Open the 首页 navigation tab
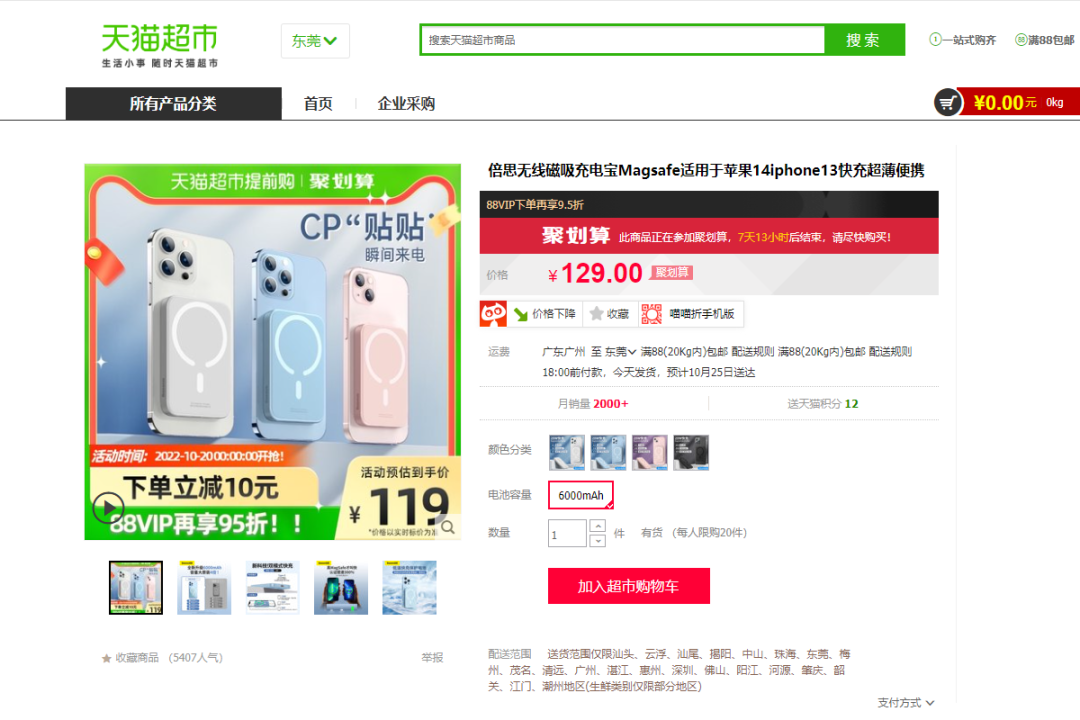This screenshot has height=720, width=1080. (x=318, y=104)
